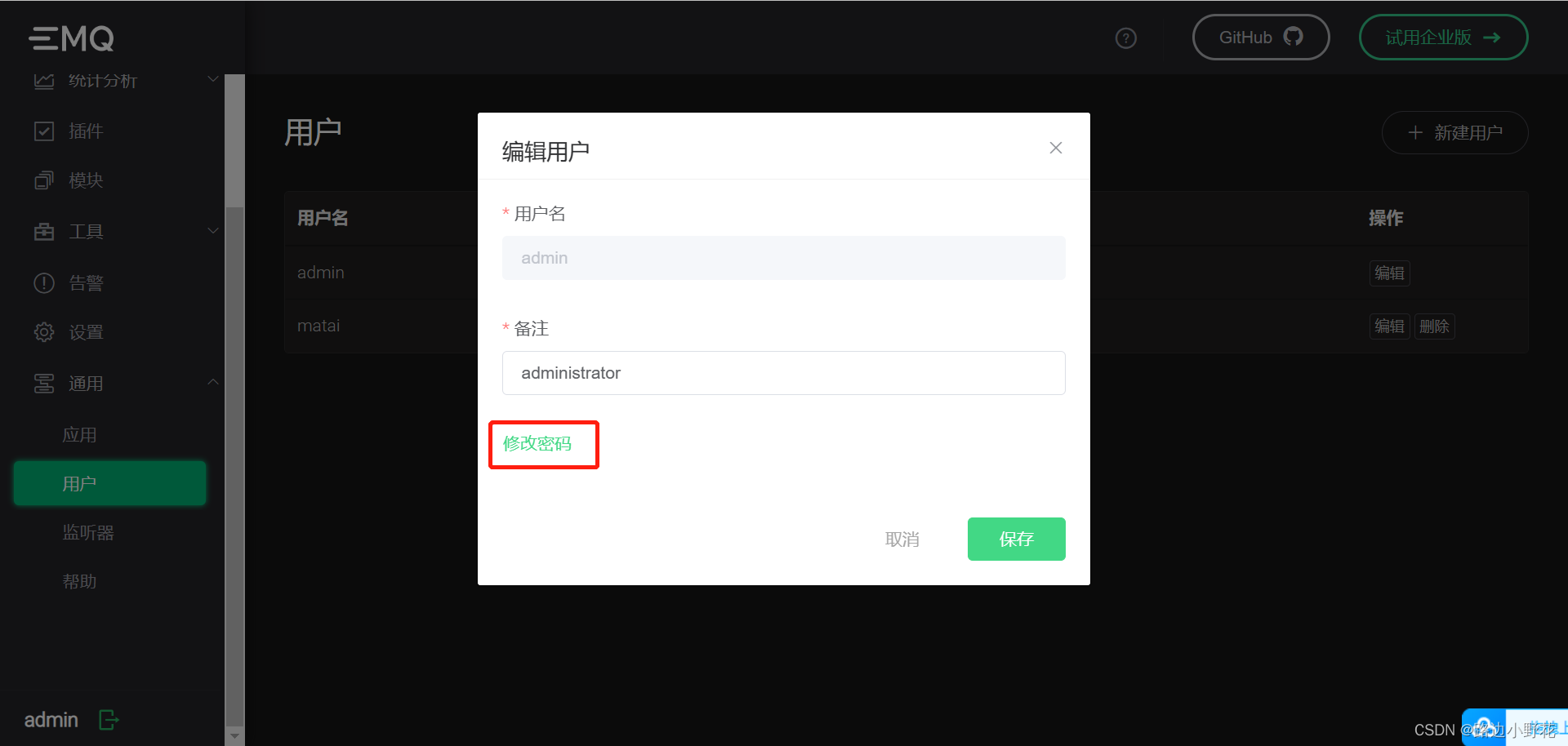Click the modules icon in sidebar
This screenshot has height=746, width=1568.
pos(44,180)
